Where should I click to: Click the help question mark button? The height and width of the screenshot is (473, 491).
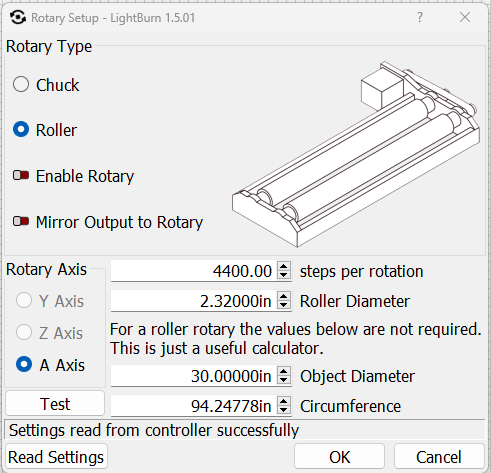pyautogui.click(x=420, y=17)
